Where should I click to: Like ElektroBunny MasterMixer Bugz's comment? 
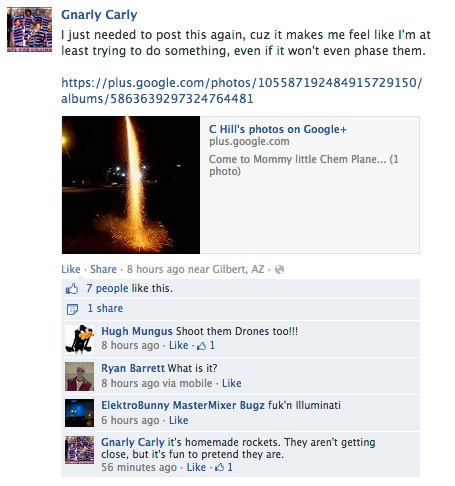pyautogui.click(x=179, y=420)
